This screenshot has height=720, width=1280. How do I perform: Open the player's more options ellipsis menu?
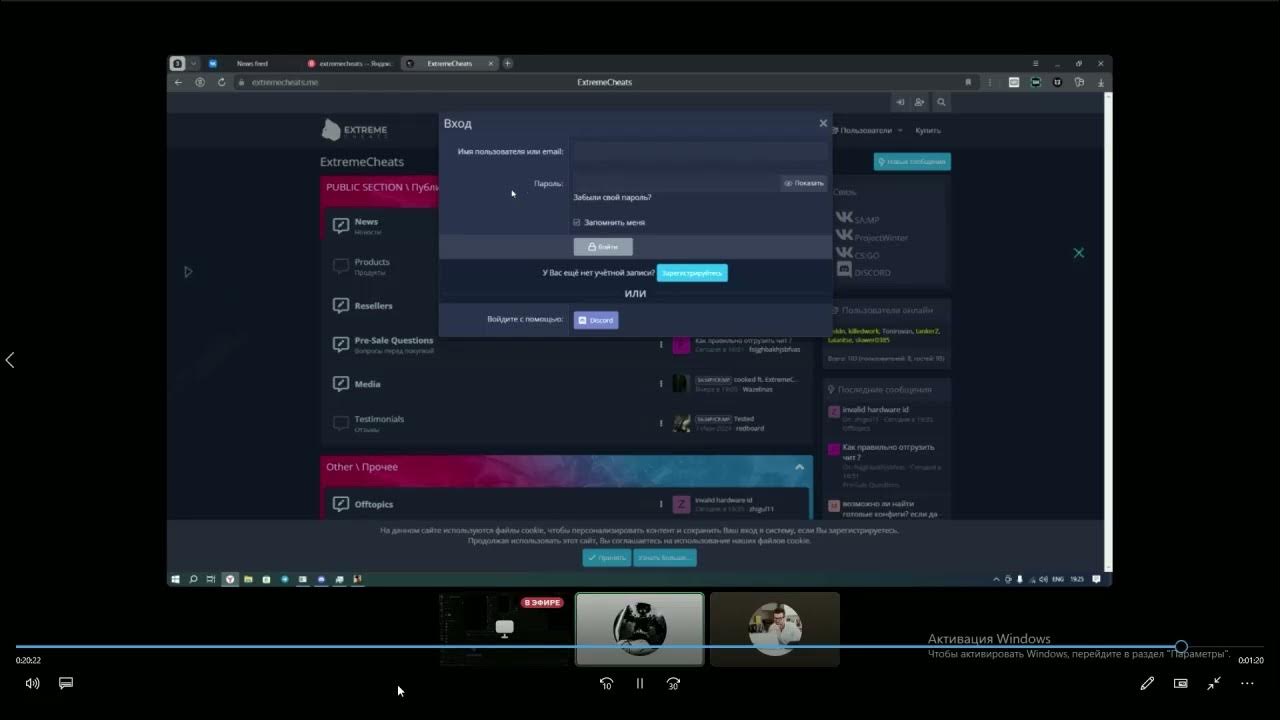pyautogui.click(x=1247, y=683)
